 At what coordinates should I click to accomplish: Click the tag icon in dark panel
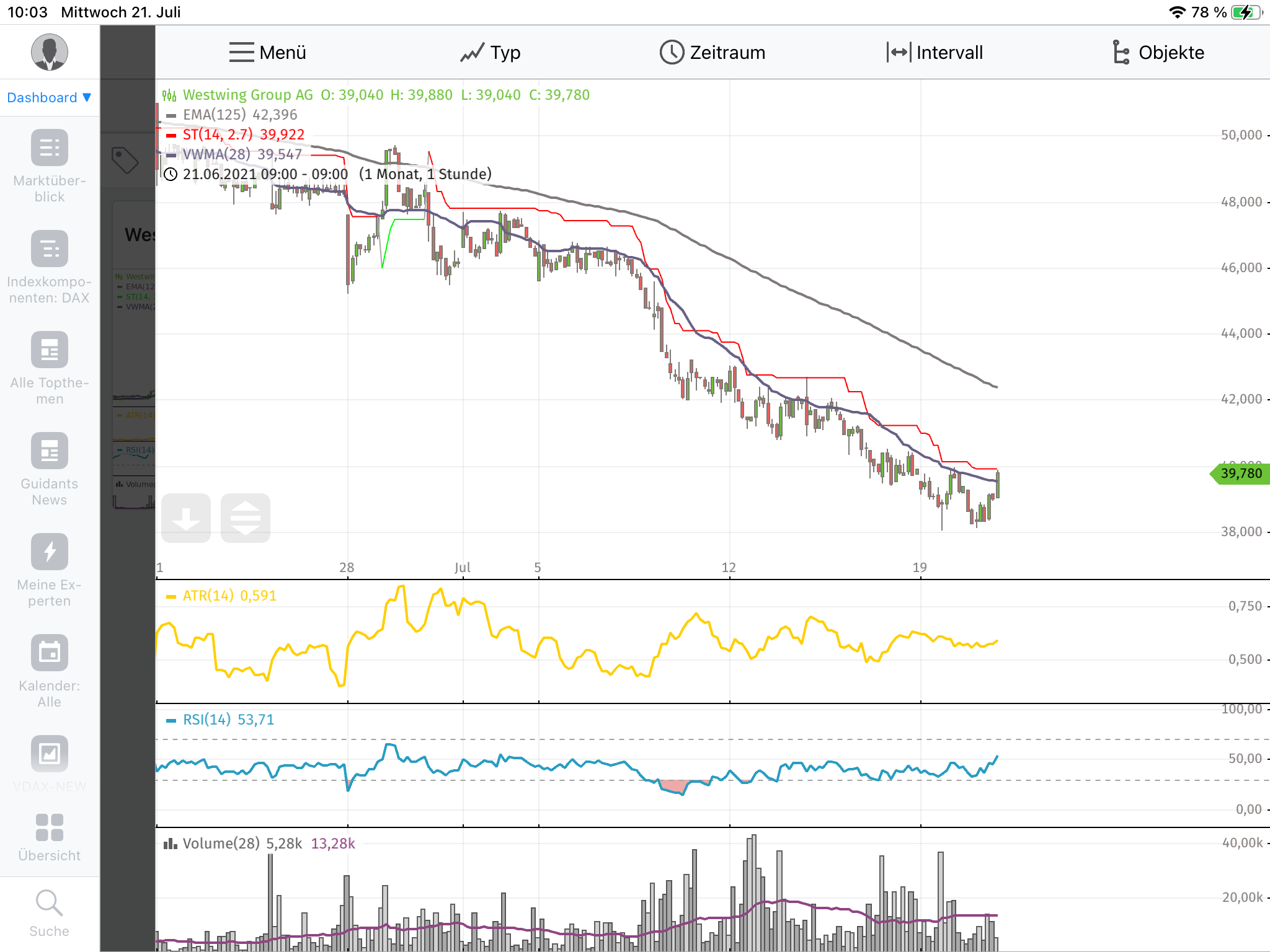125,161
